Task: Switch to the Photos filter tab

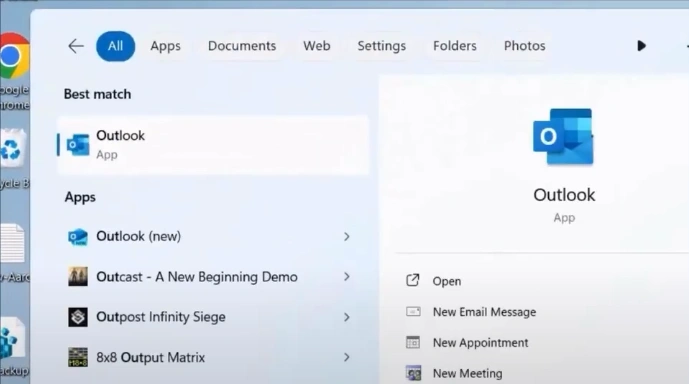Action: tap(525, 46)
